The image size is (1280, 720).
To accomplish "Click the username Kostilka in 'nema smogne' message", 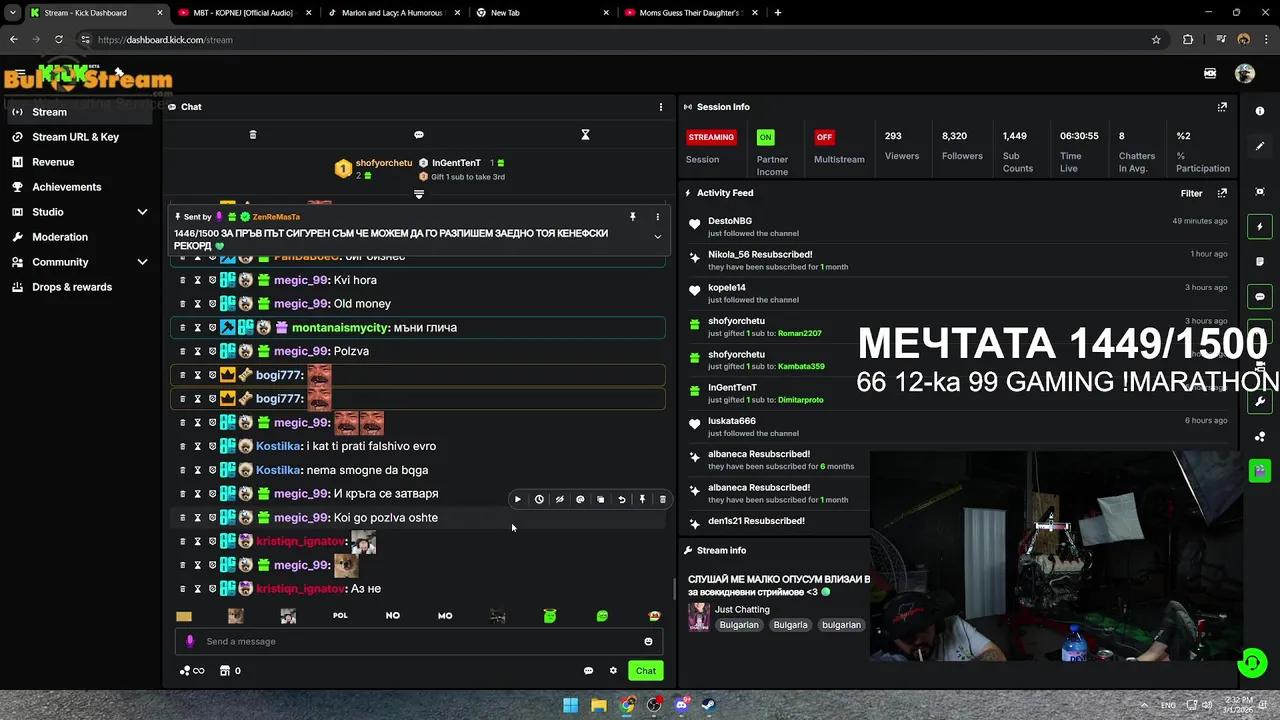I will point(278,470).
